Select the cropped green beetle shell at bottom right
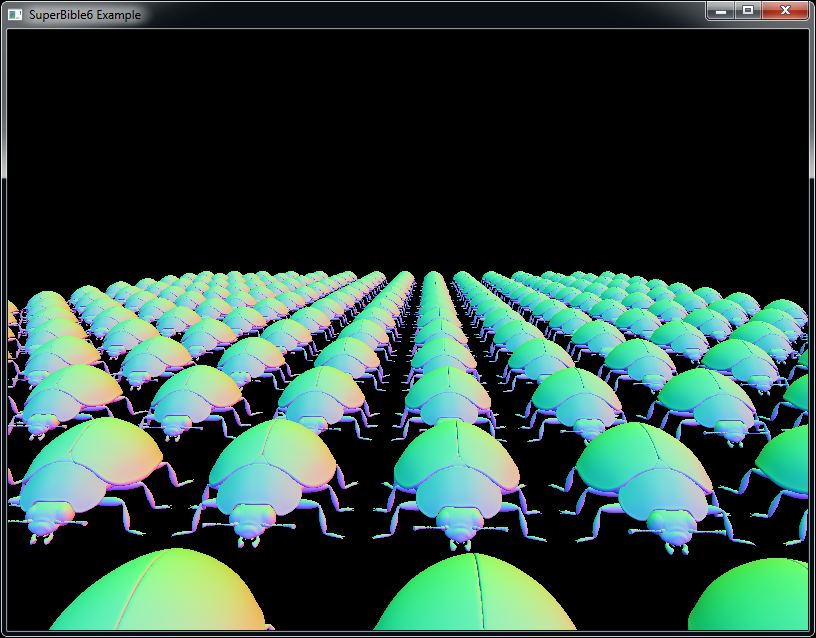816x638 pixels. [755, 598]
